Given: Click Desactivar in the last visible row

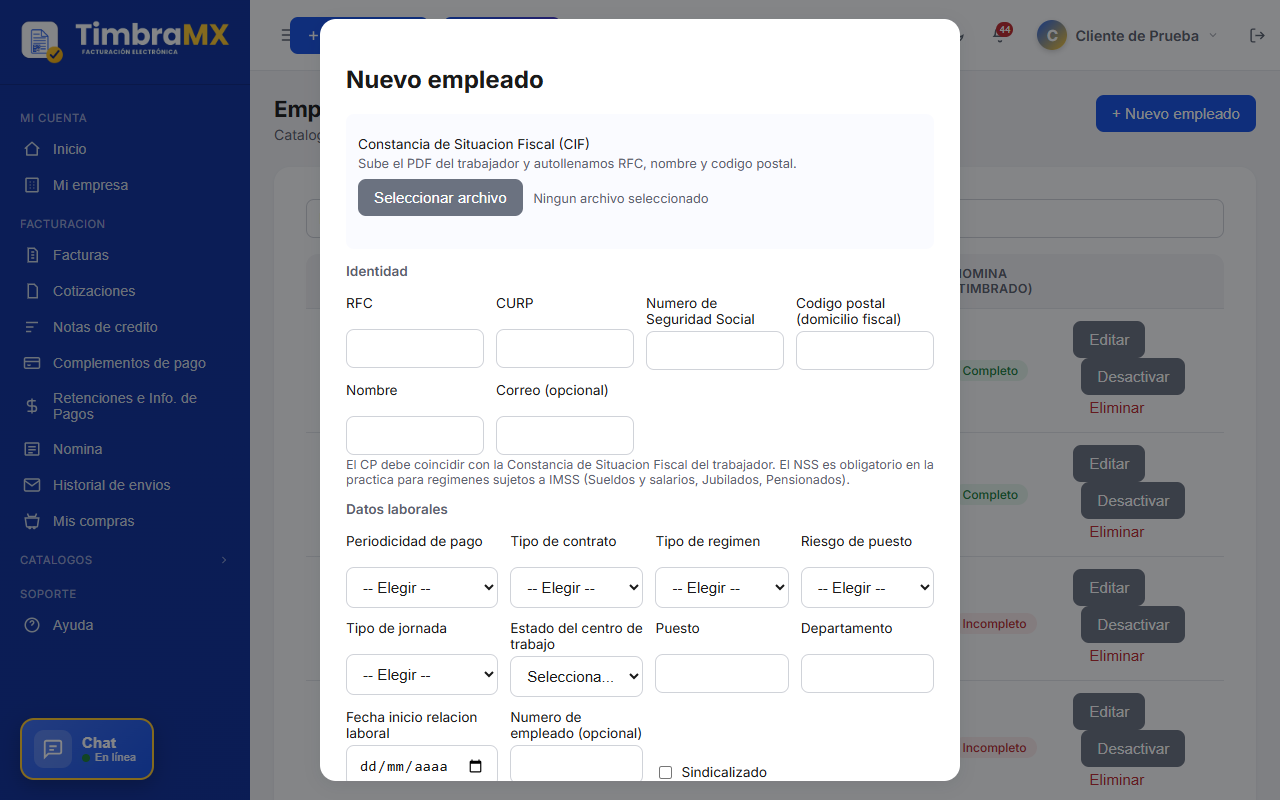Looking at the screenshot, I should [1133, 749].
